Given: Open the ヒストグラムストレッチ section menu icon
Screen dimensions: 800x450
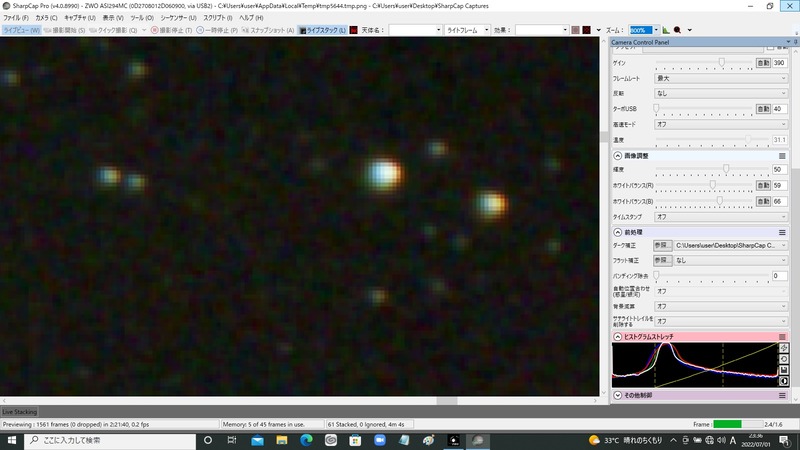Looking at the screenshot, I should 782,337.
